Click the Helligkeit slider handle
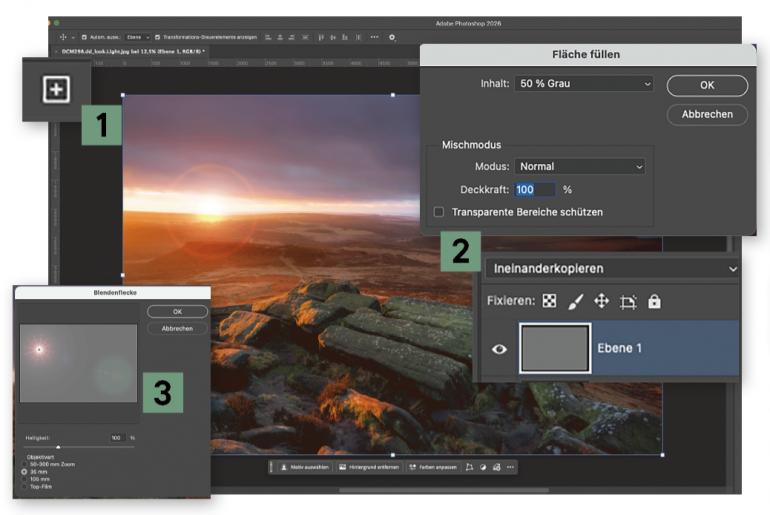770x515 pixels. 58,447
